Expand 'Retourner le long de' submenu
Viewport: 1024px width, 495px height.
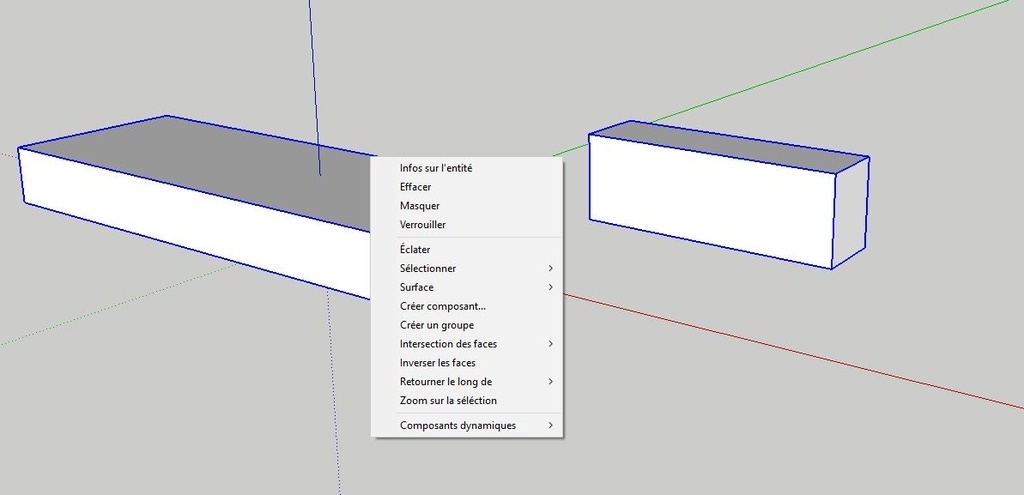coord(445,382)
